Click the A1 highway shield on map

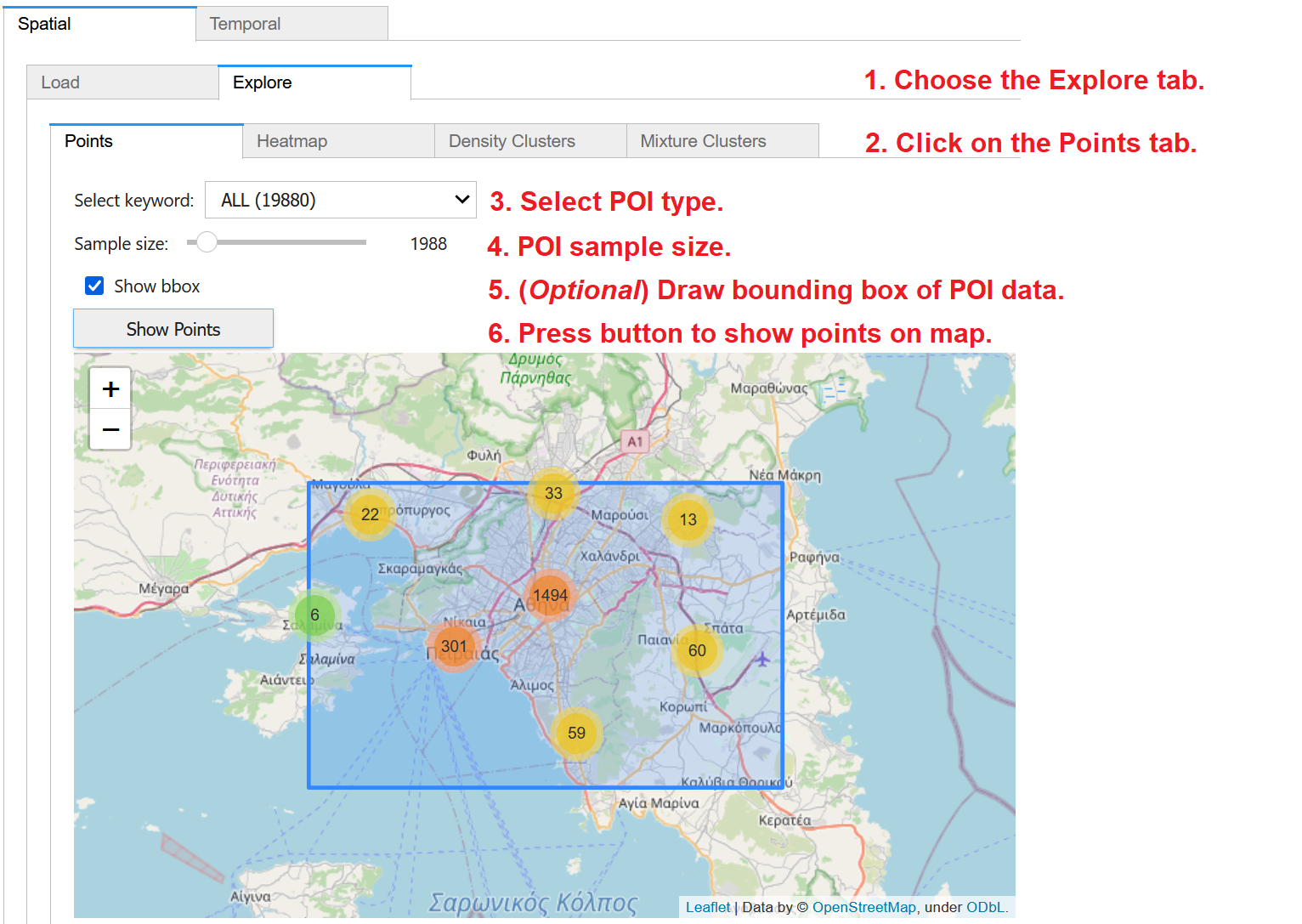(x=635, y=441)
